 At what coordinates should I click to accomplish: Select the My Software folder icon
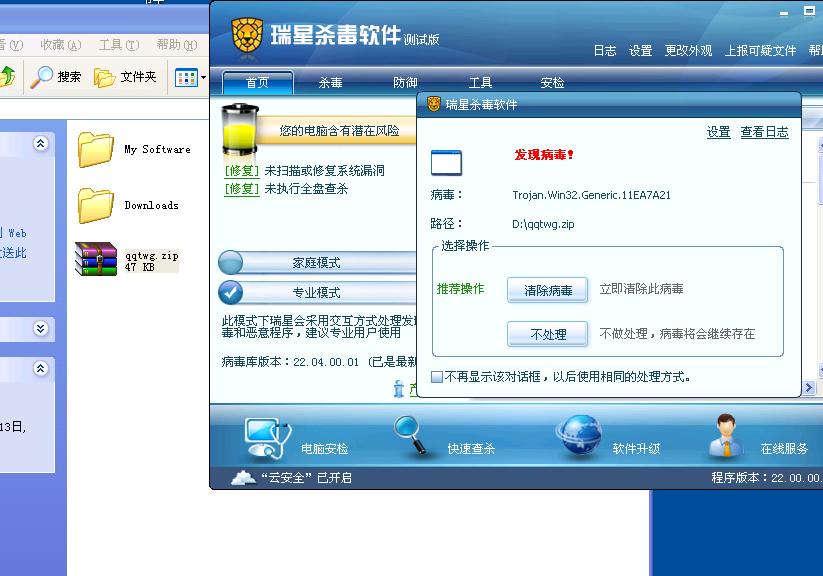(96, 150)
